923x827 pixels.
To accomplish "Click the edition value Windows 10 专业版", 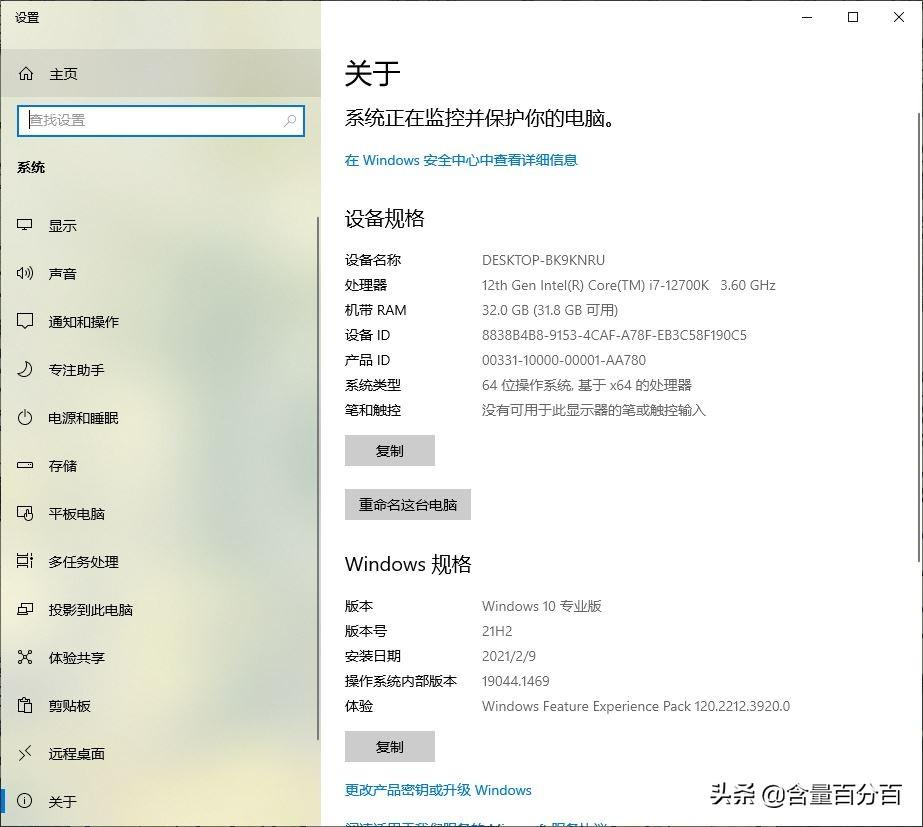I will 542,606.
